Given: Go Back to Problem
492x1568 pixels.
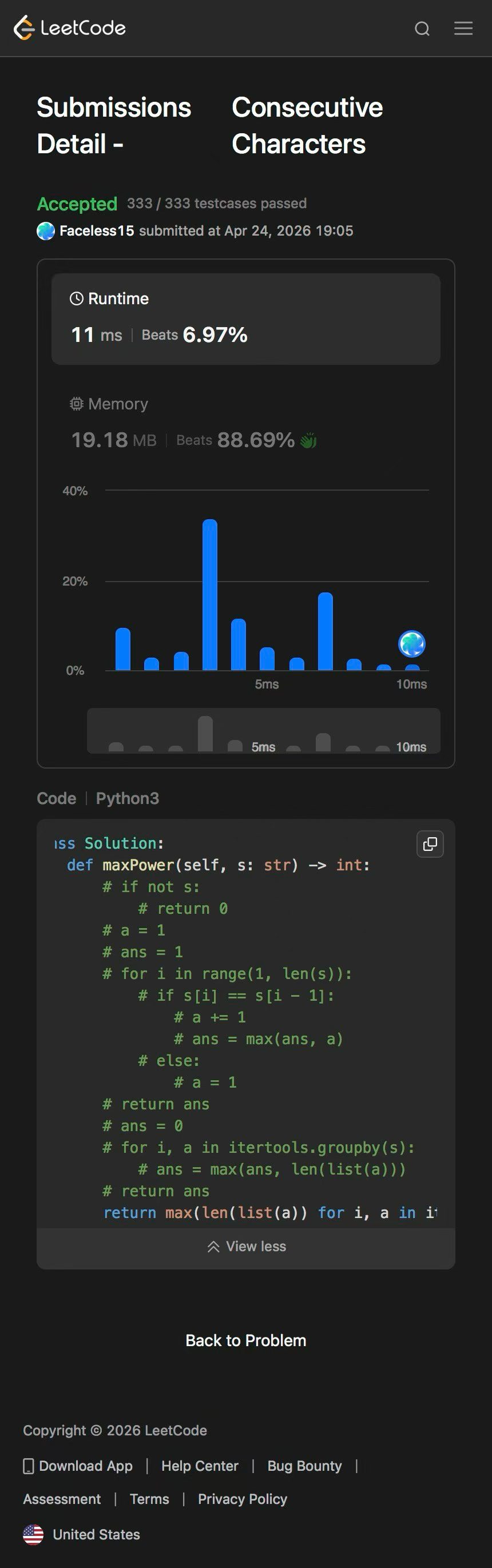Looking at the screenshot, I should (246, 1340).
